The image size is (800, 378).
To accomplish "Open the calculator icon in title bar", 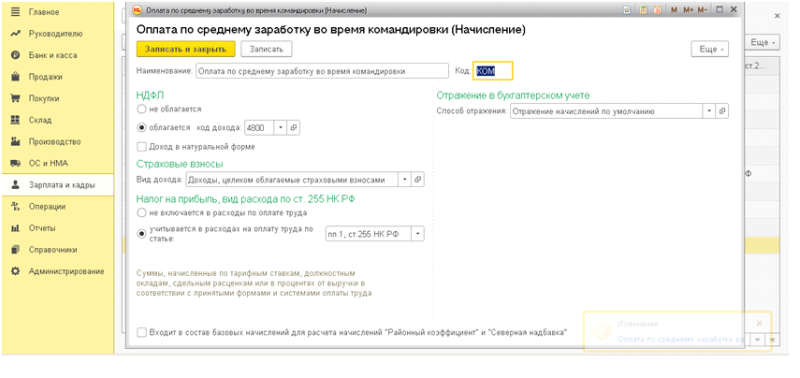I will (643, 10).
